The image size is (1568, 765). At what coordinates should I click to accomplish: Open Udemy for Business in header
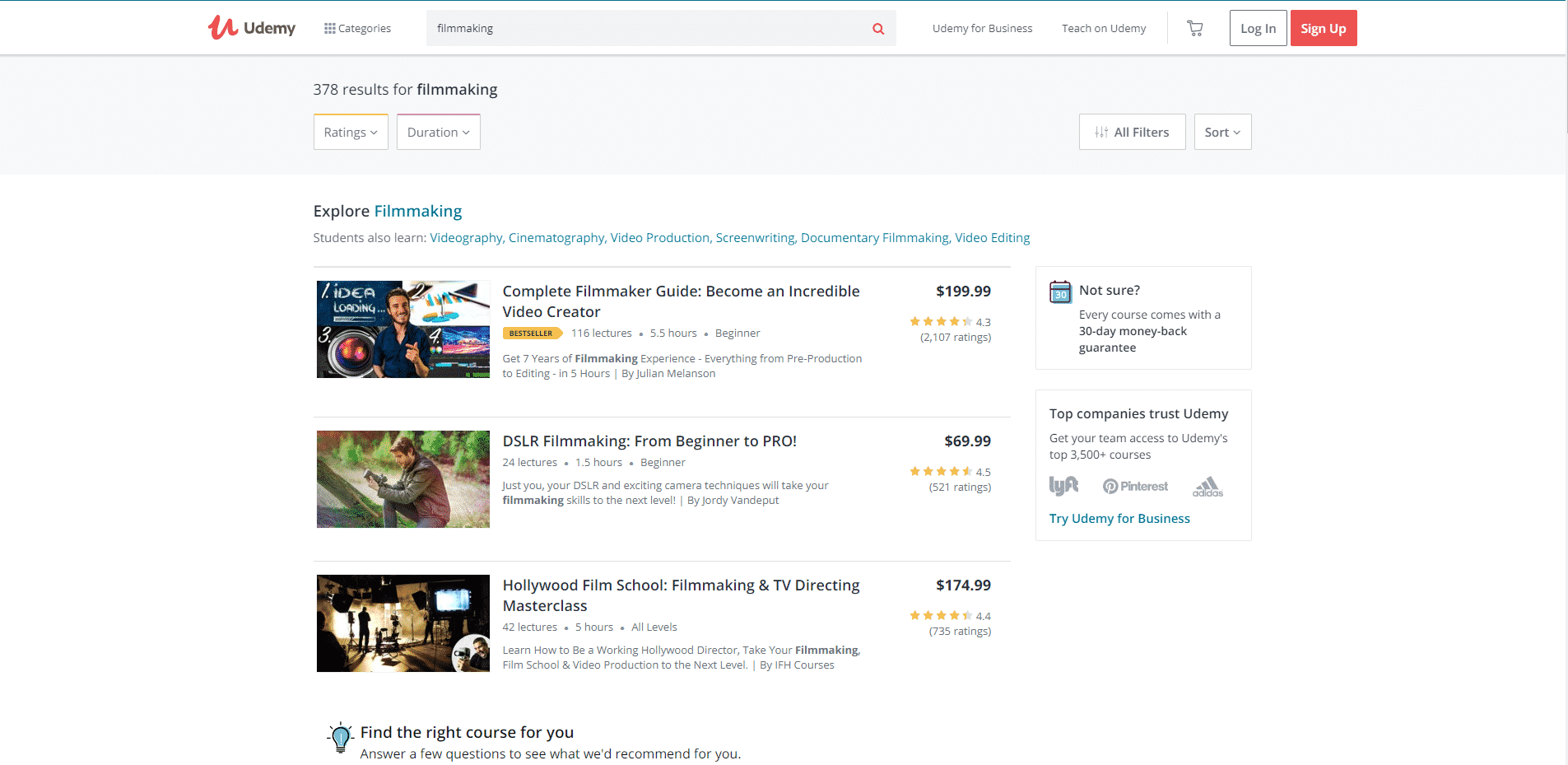pyautogui.click(x=982, y=28)
